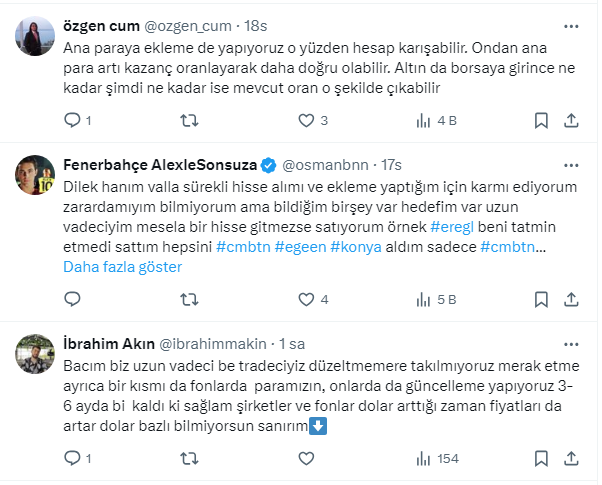Expand tweet with 'Daha fazla göster'
Screen dimensions: 602x485
pos(120,267)
